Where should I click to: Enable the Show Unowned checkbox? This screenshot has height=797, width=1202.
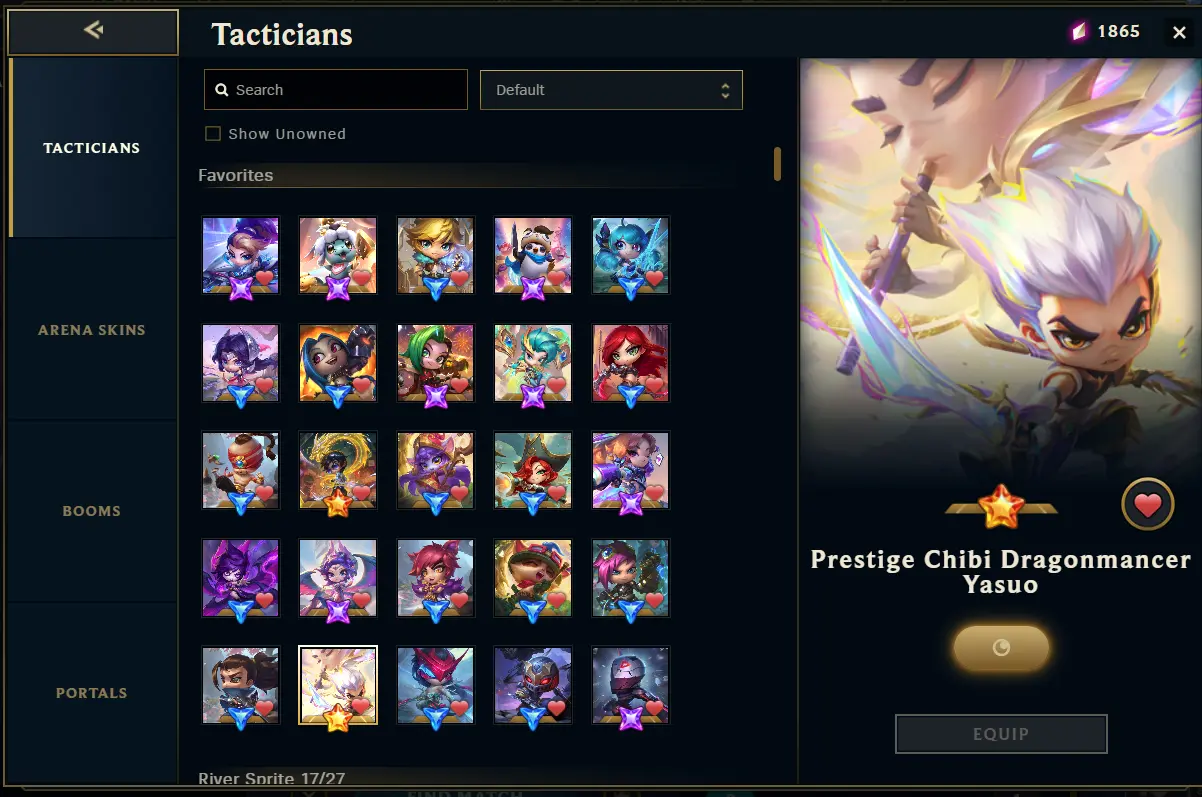tap(213, 134)
